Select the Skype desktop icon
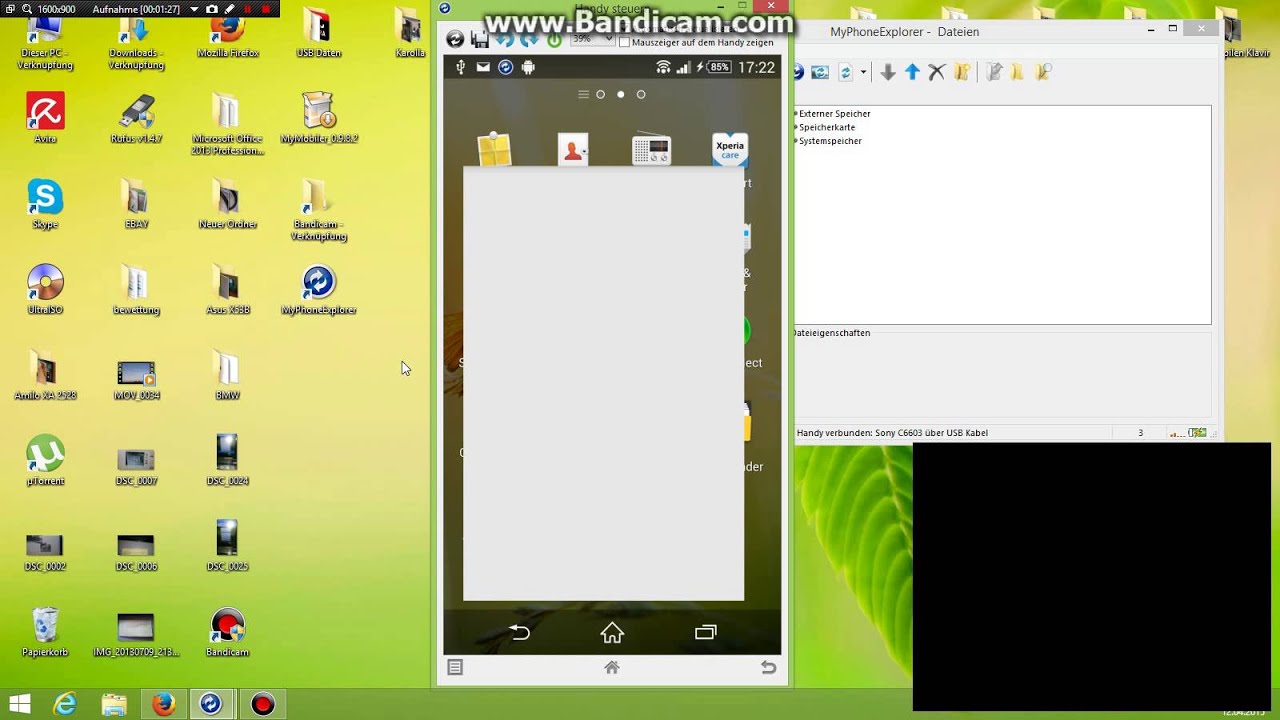The image size is (1280, 720). pyautogui.click(x=45, y=204)
